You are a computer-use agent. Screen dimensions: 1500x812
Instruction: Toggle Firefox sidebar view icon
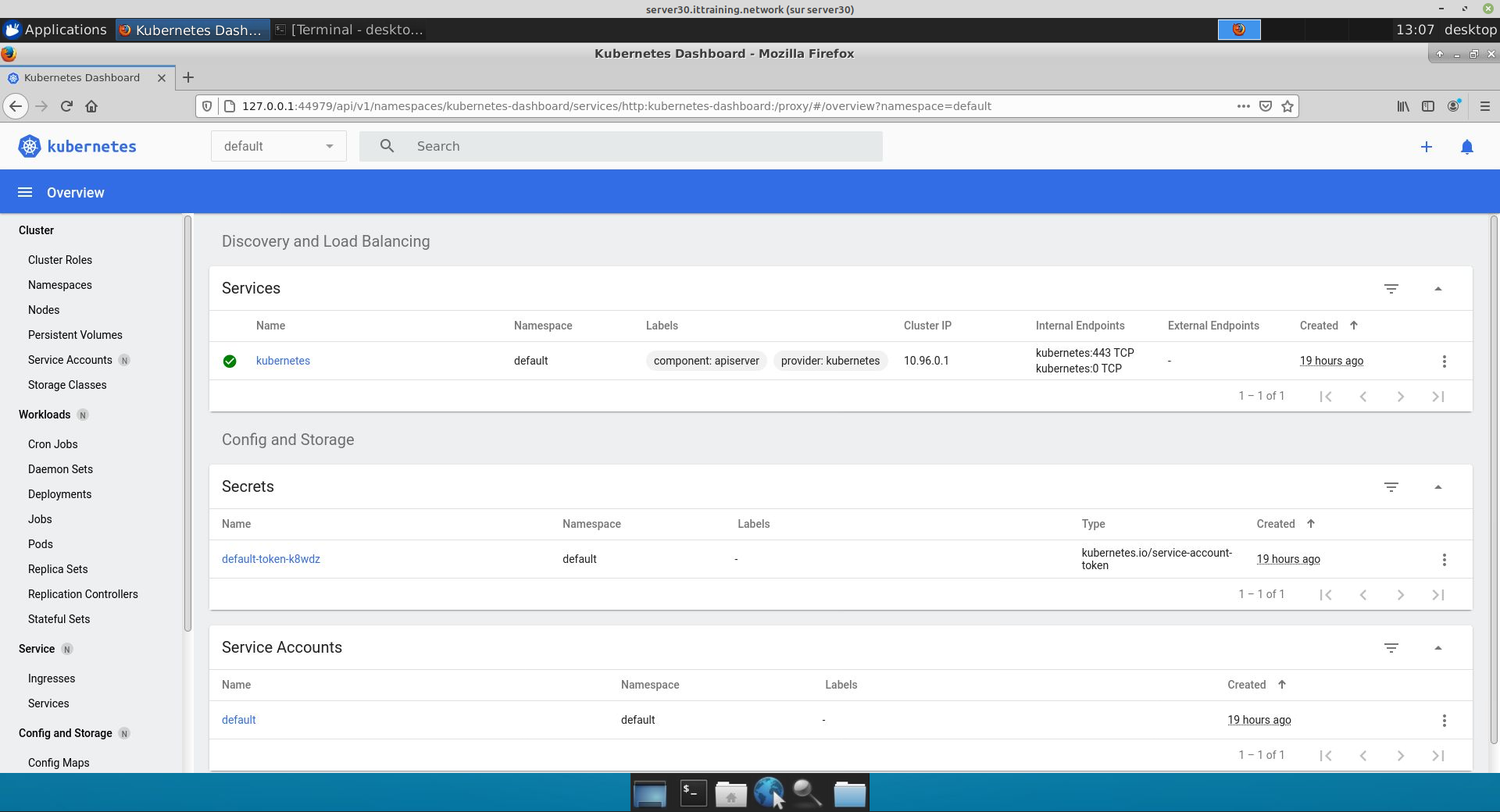[1428, 106]
